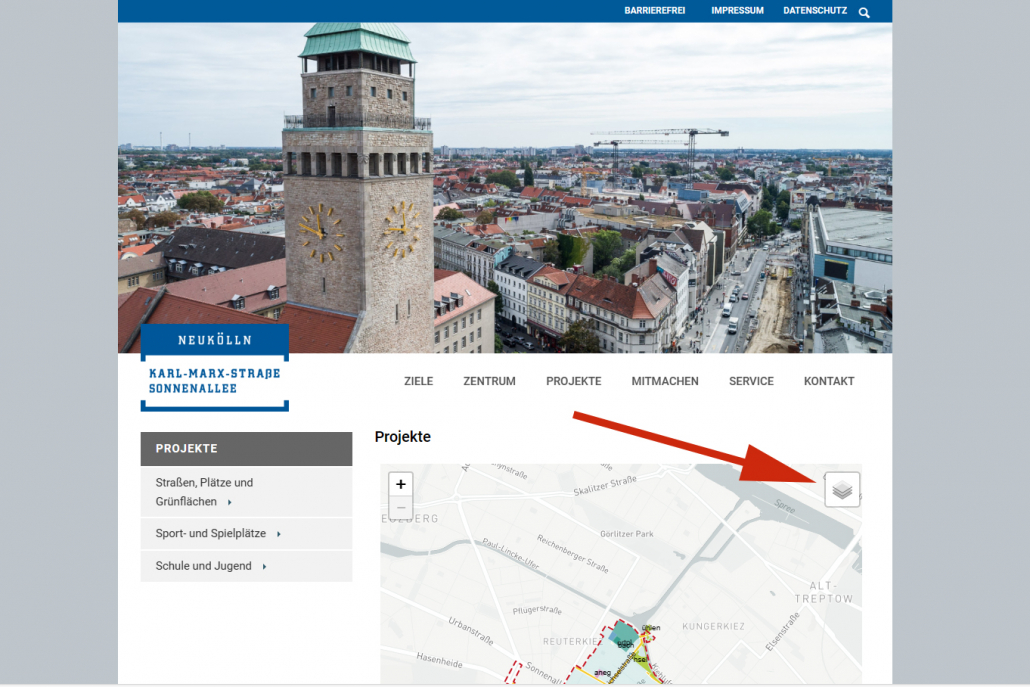This screenshot has height=687, width=1030.
Task: Open the Service menu
Action: tap(751, 381)
